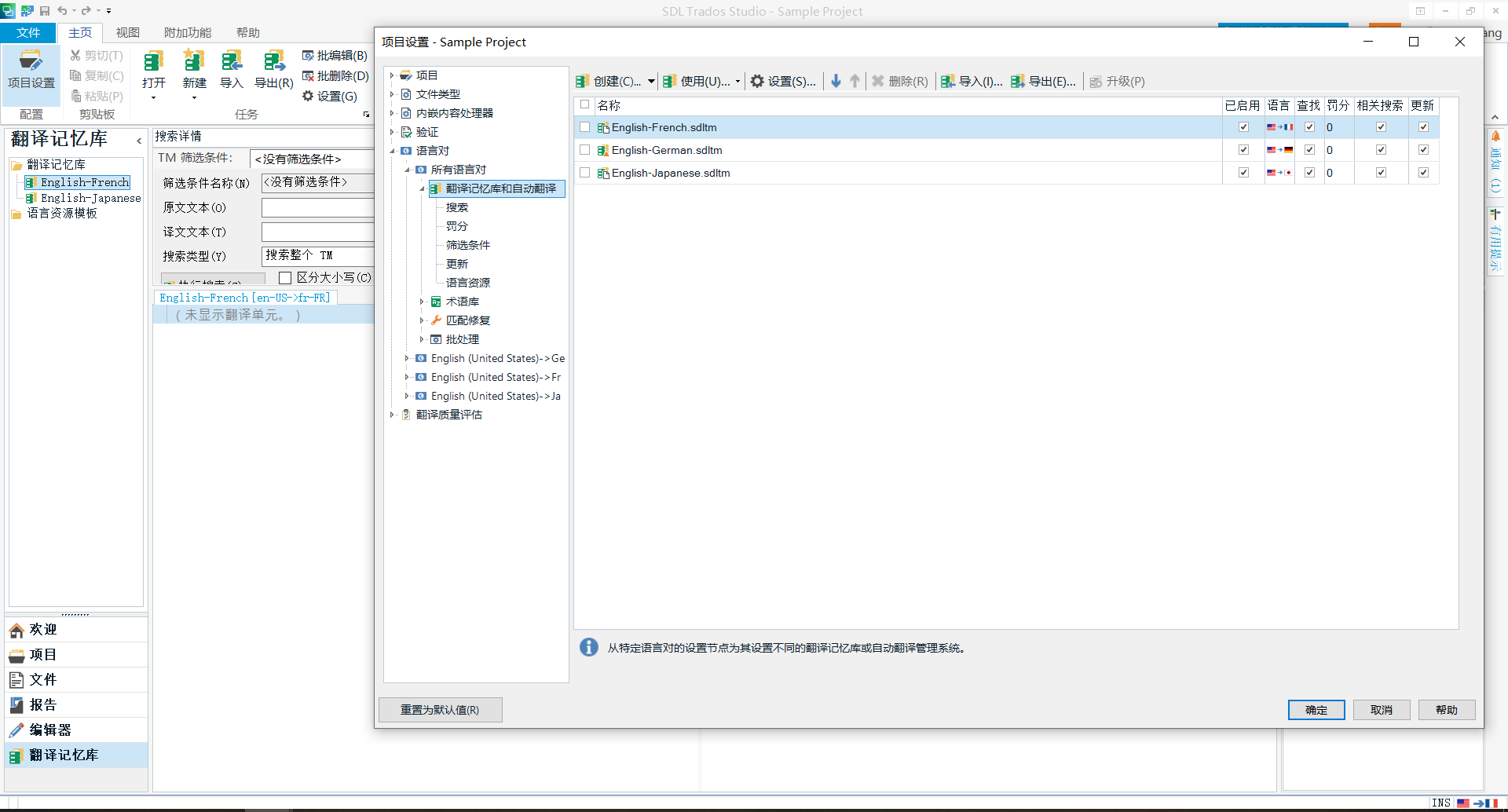Select the 批编辑(B) toolbar icon

pyautogui.click(x=336, y=55)
